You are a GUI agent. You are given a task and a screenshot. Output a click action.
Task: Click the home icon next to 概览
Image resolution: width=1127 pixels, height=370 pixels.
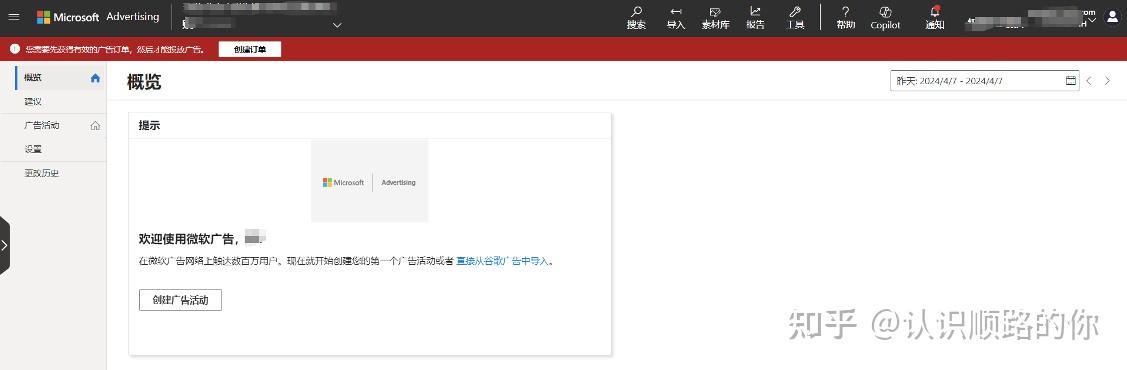click(95, 78)
